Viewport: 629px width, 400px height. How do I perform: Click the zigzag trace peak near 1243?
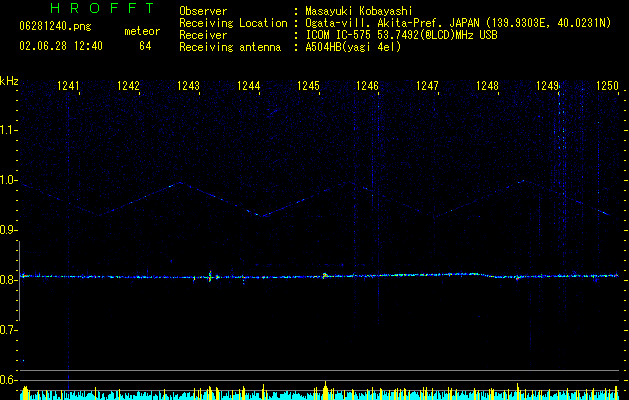point(181,183)
